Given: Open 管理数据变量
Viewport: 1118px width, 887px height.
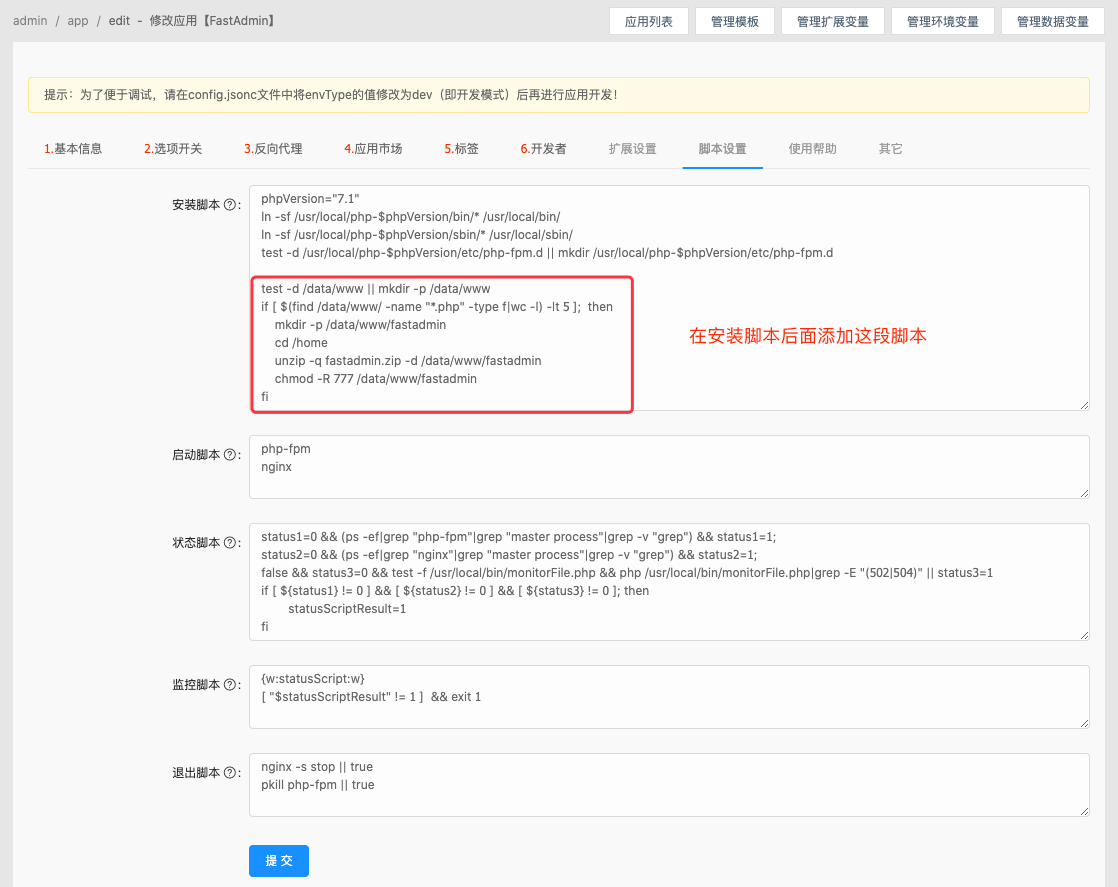Looking at the screenshot, I should point(1052,20).
